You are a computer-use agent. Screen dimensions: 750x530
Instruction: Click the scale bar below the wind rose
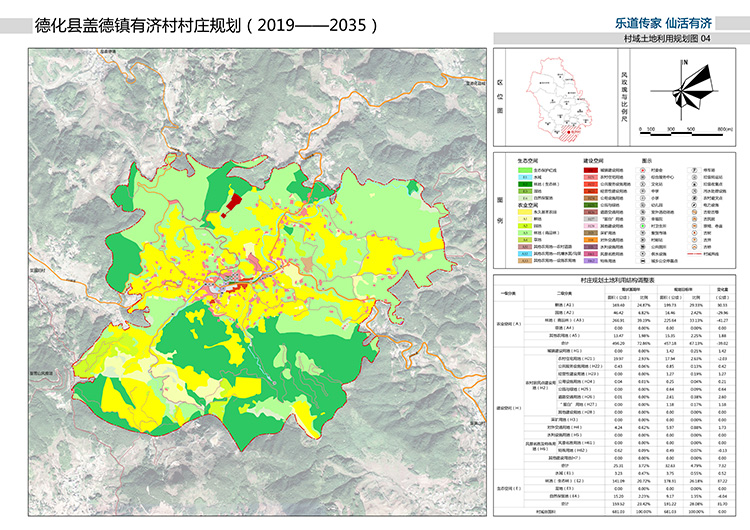pyautogui.click(x=681, y=133)
